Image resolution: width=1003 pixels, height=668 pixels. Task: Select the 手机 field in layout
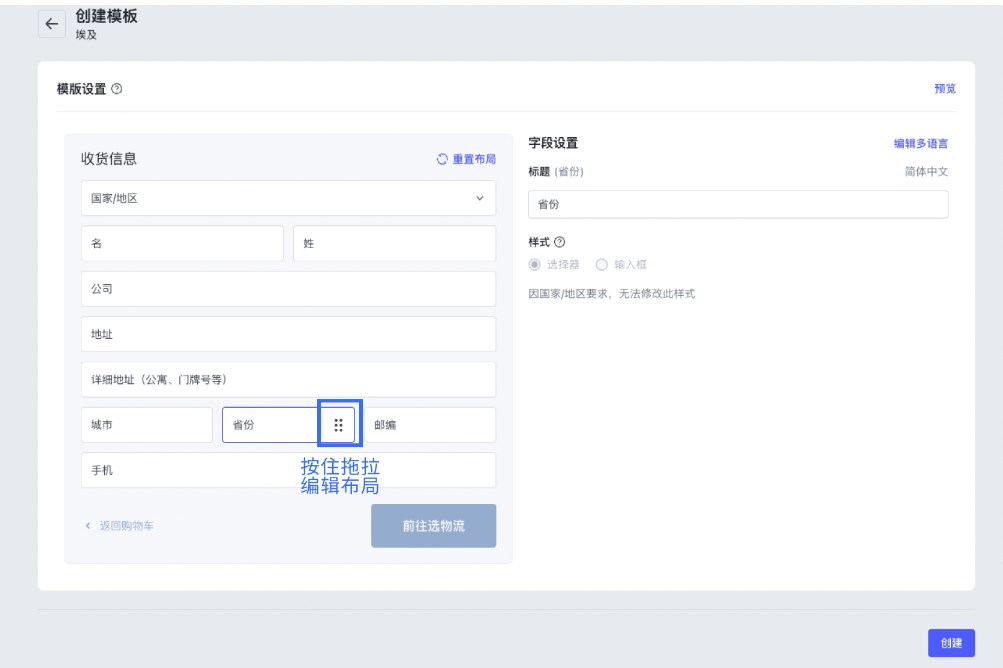click(288, 470)
